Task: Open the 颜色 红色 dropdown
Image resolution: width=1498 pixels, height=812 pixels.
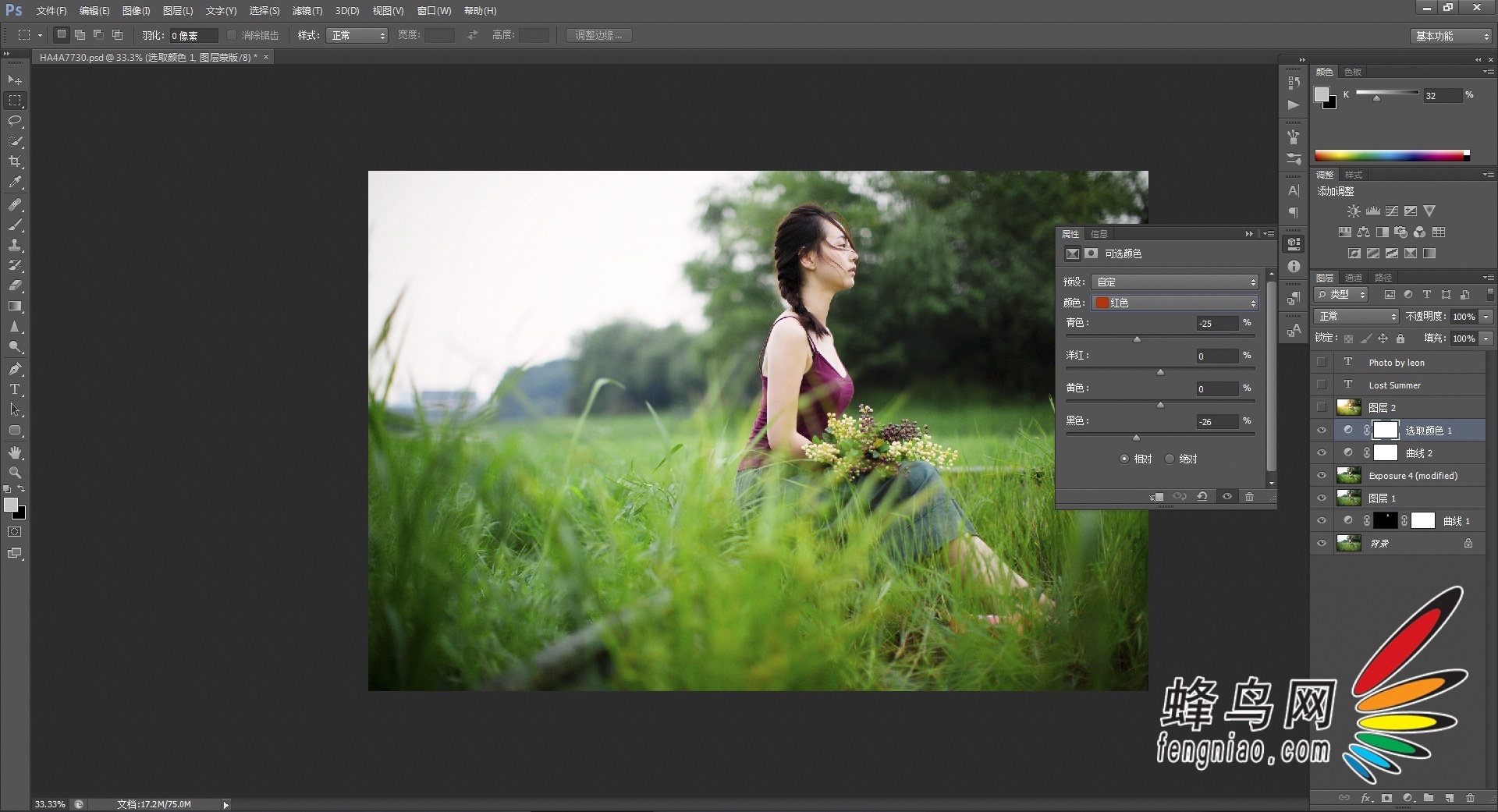Action: pos(1175,303)
